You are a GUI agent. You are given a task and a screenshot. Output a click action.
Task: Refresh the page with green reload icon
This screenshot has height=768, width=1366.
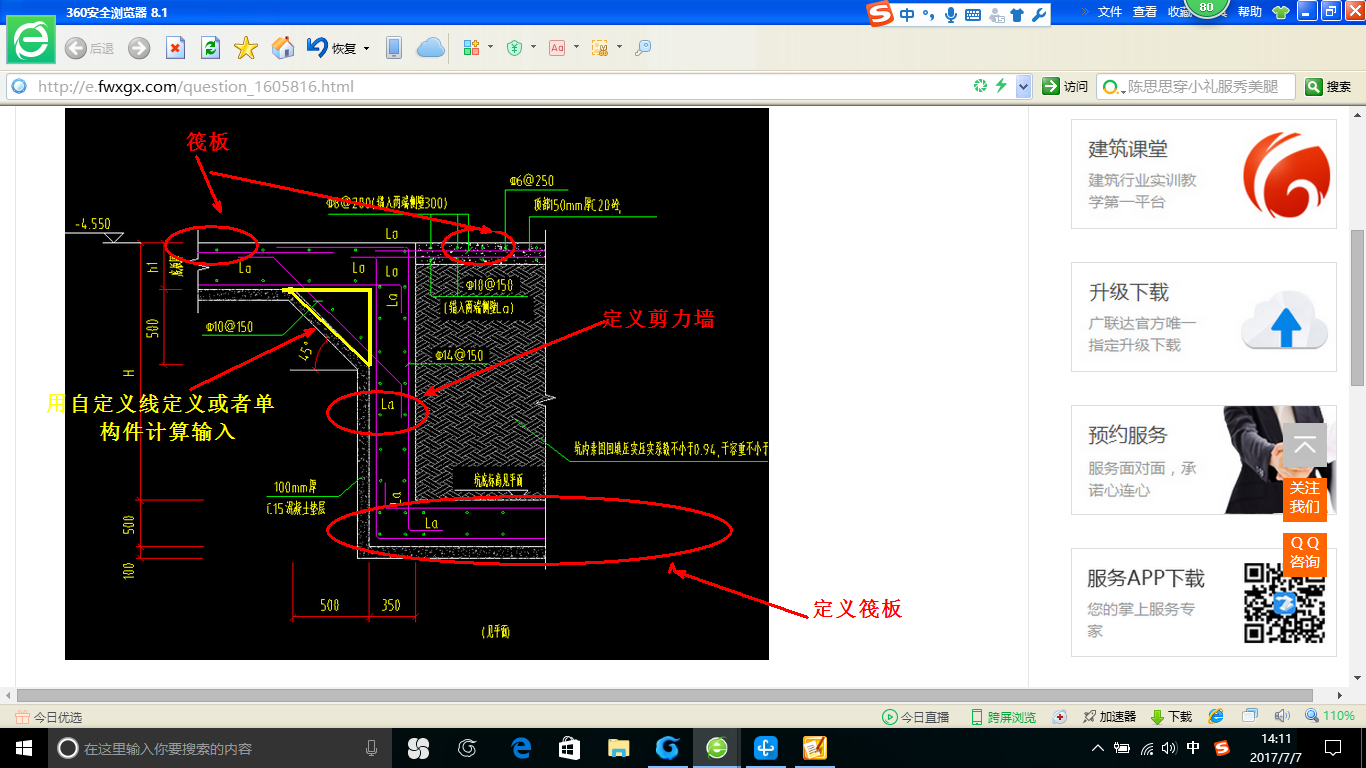tap(210, 48)
